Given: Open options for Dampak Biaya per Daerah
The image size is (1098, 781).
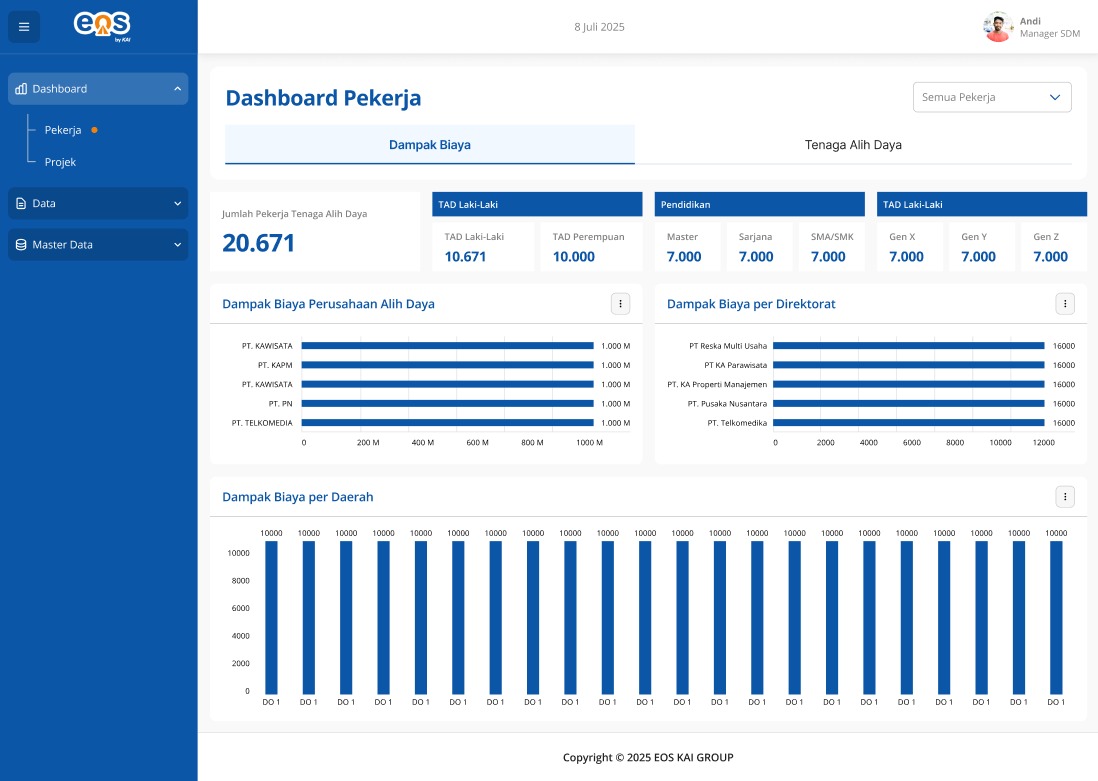Looking at the screenshot, I should click(x=1065, y=497).
